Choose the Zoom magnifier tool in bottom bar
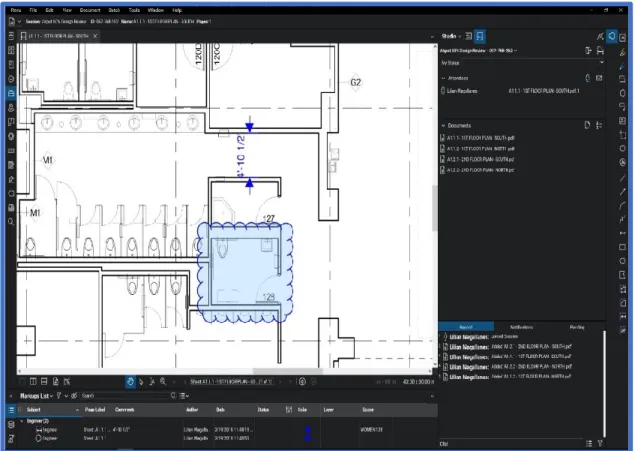Viewport: 635px width, 451px height. (163, 381)
